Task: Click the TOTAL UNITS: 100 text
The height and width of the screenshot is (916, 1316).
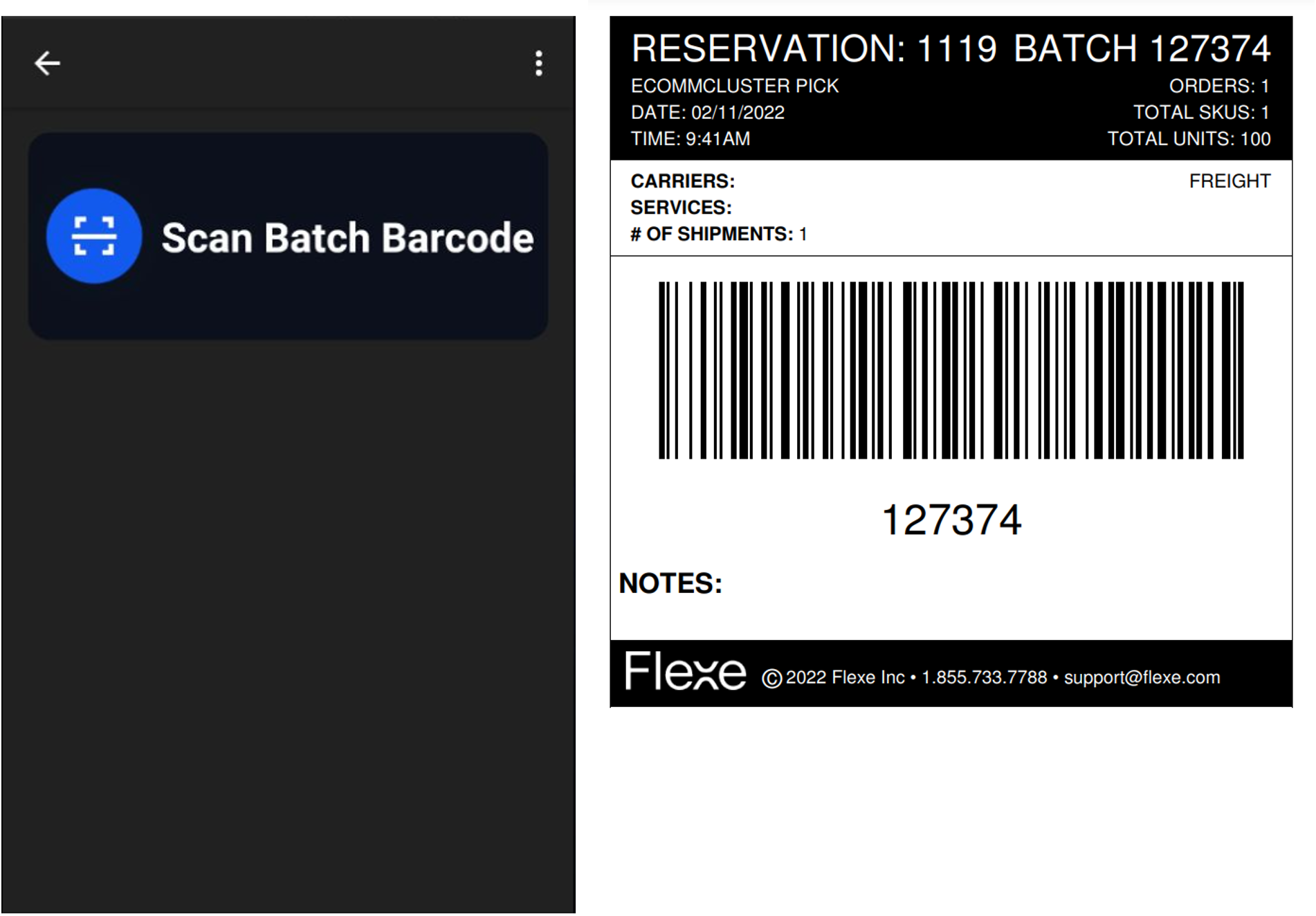Action: (1189, 139)
